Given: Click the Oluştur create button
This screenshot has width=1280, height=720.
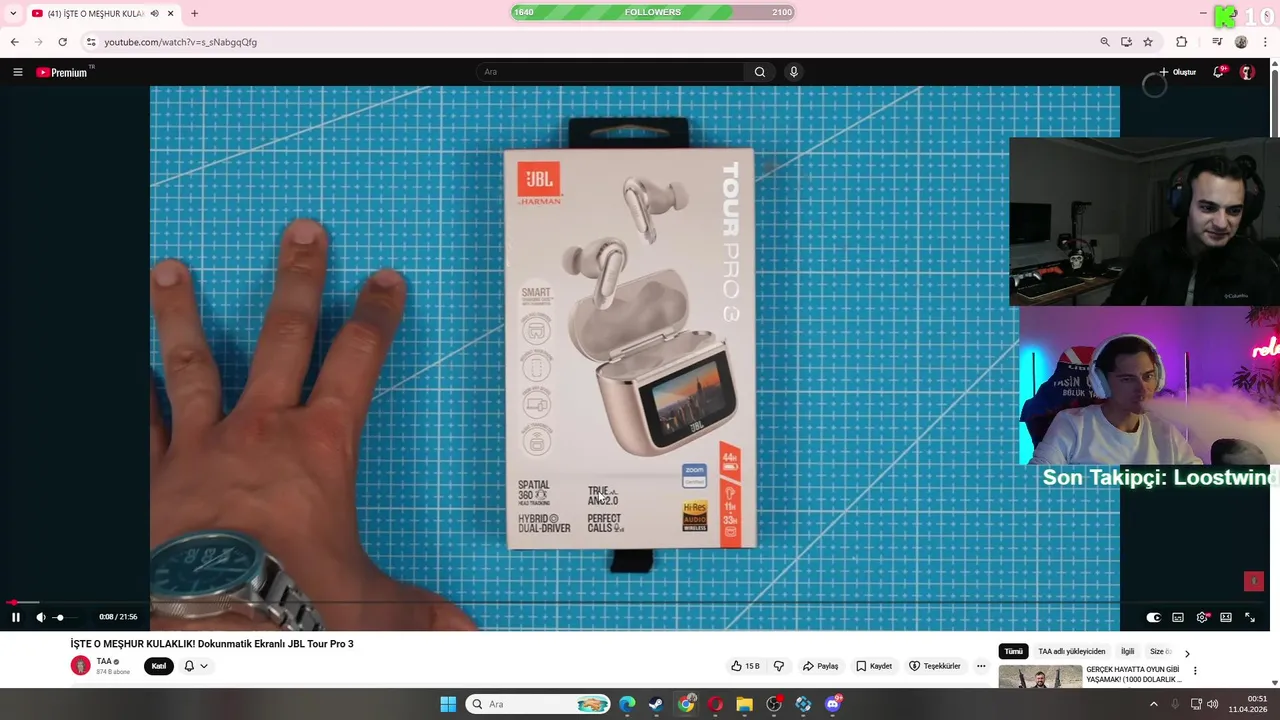Looking at the screenshot, I should pyautogui.click(x=1177, y=72).
